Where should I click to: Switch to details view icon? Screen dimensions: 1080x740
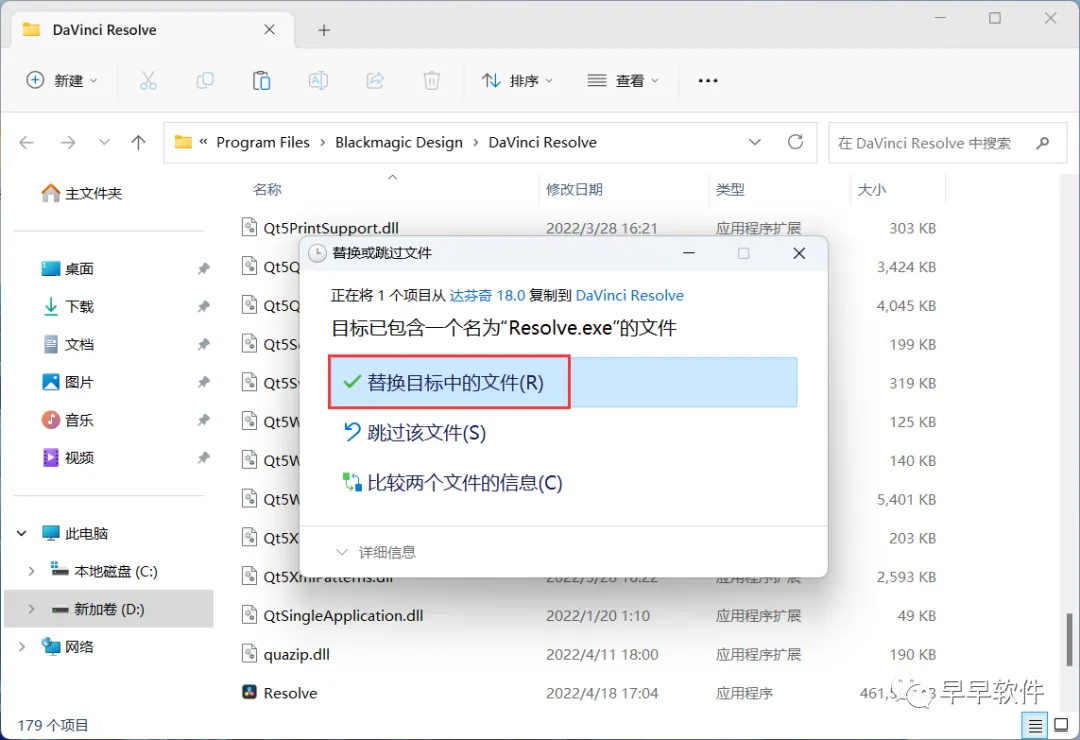pos(1035,725)
